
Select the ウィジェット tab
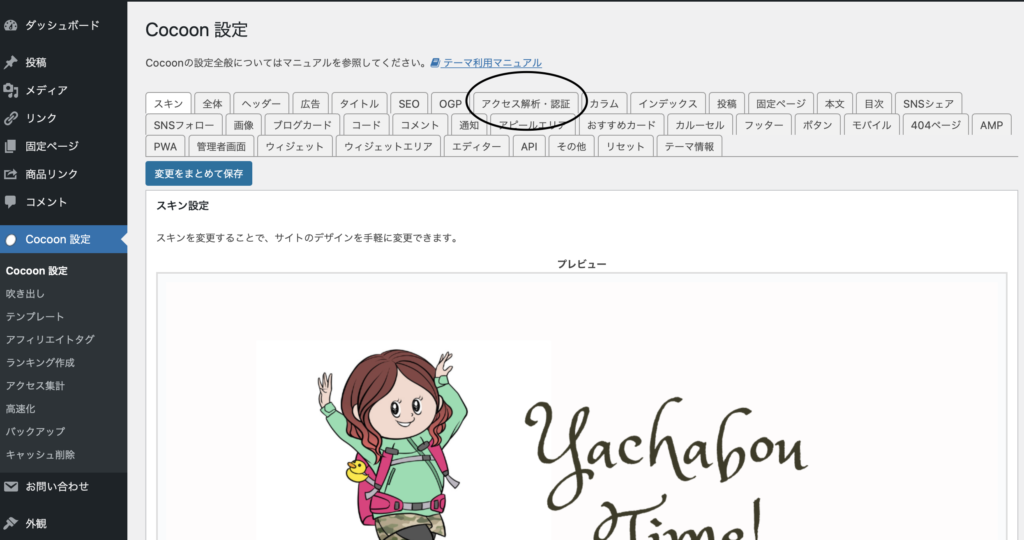pos(295,146)
